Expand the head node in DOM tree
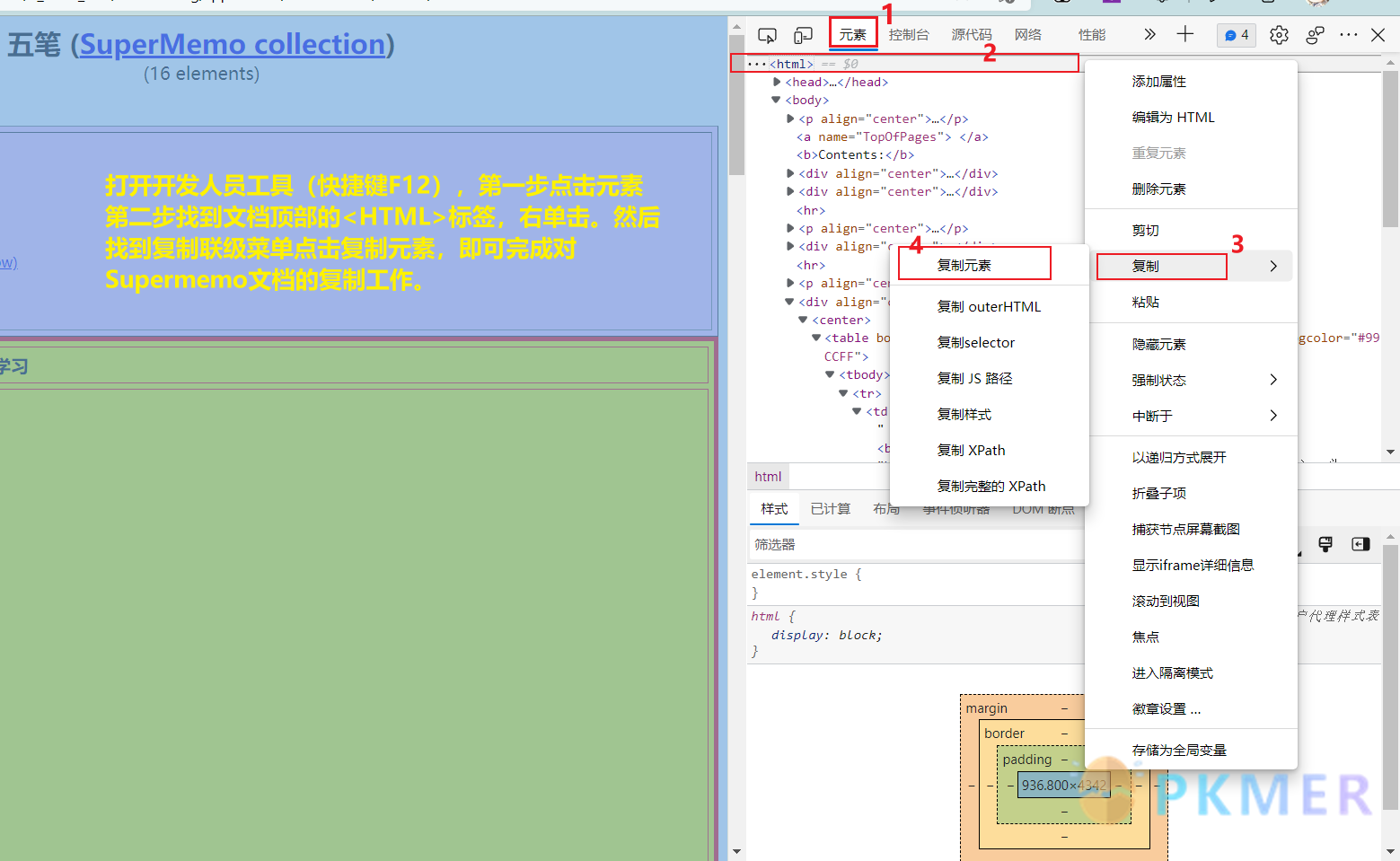Screen dimensions: 1400x861 [777, 82]
